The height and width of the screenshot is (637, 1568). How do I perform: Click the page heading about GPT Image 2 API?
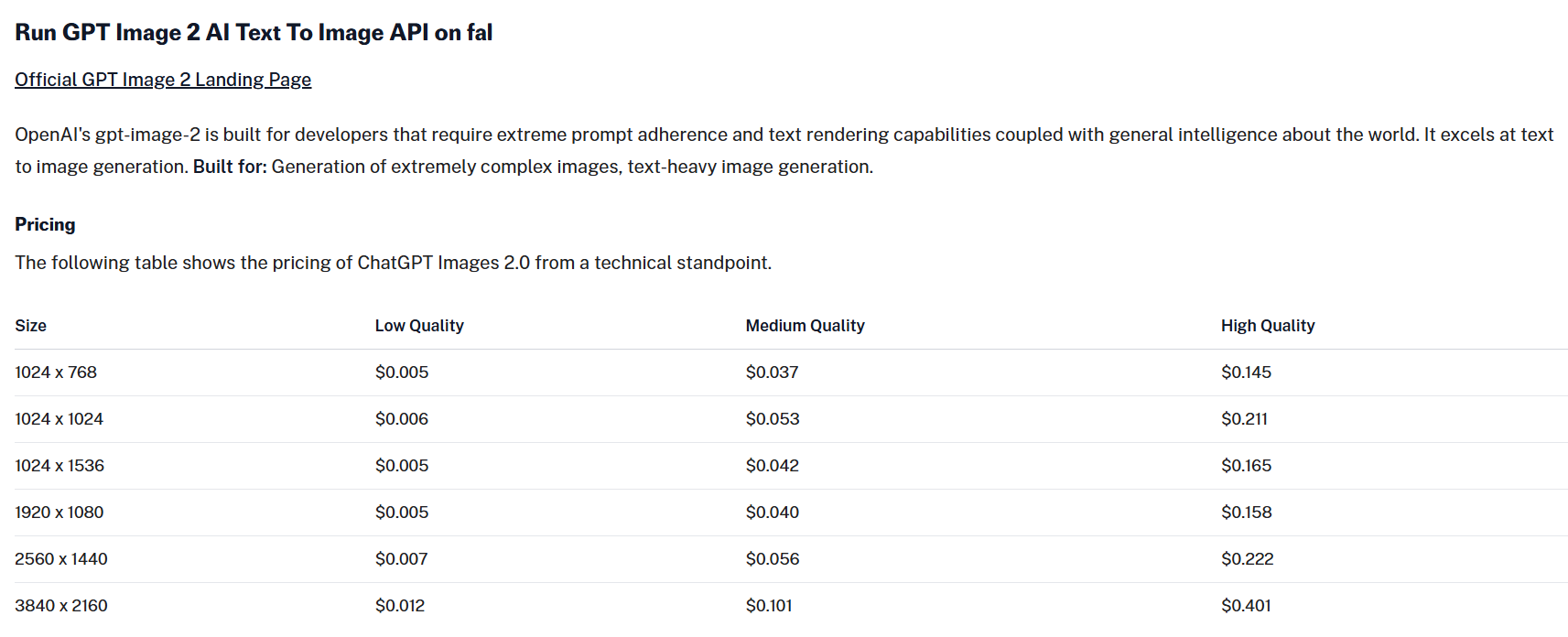tap(254, 33)
